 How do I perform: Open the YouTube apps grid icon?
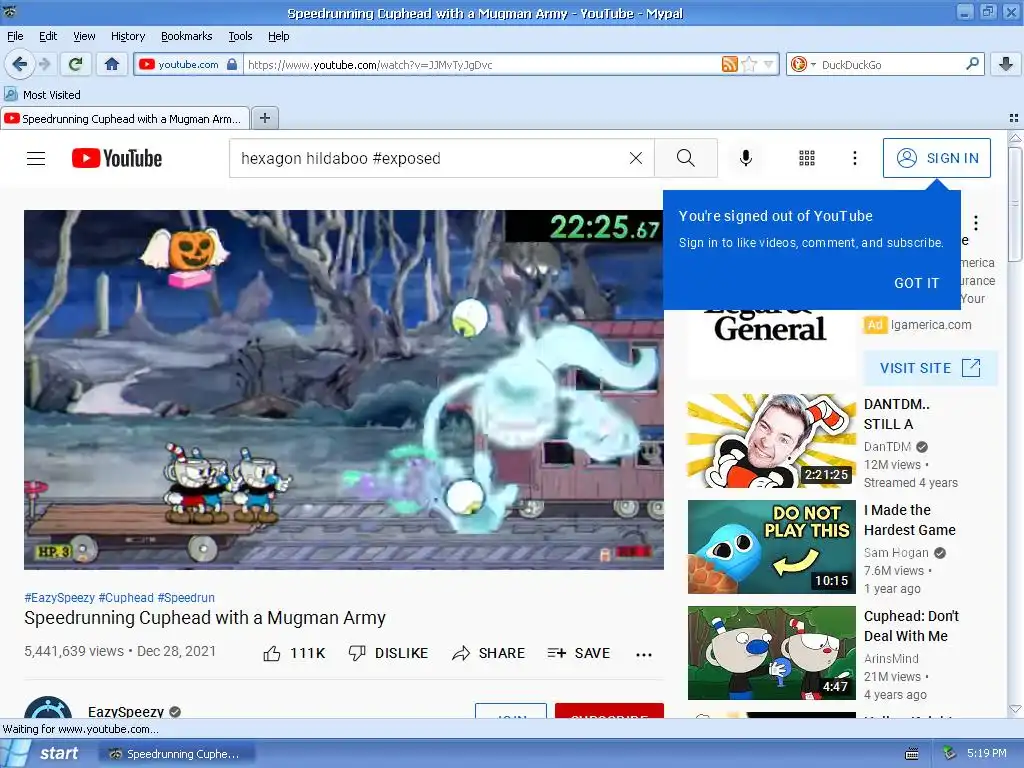[x=807, y=158]
